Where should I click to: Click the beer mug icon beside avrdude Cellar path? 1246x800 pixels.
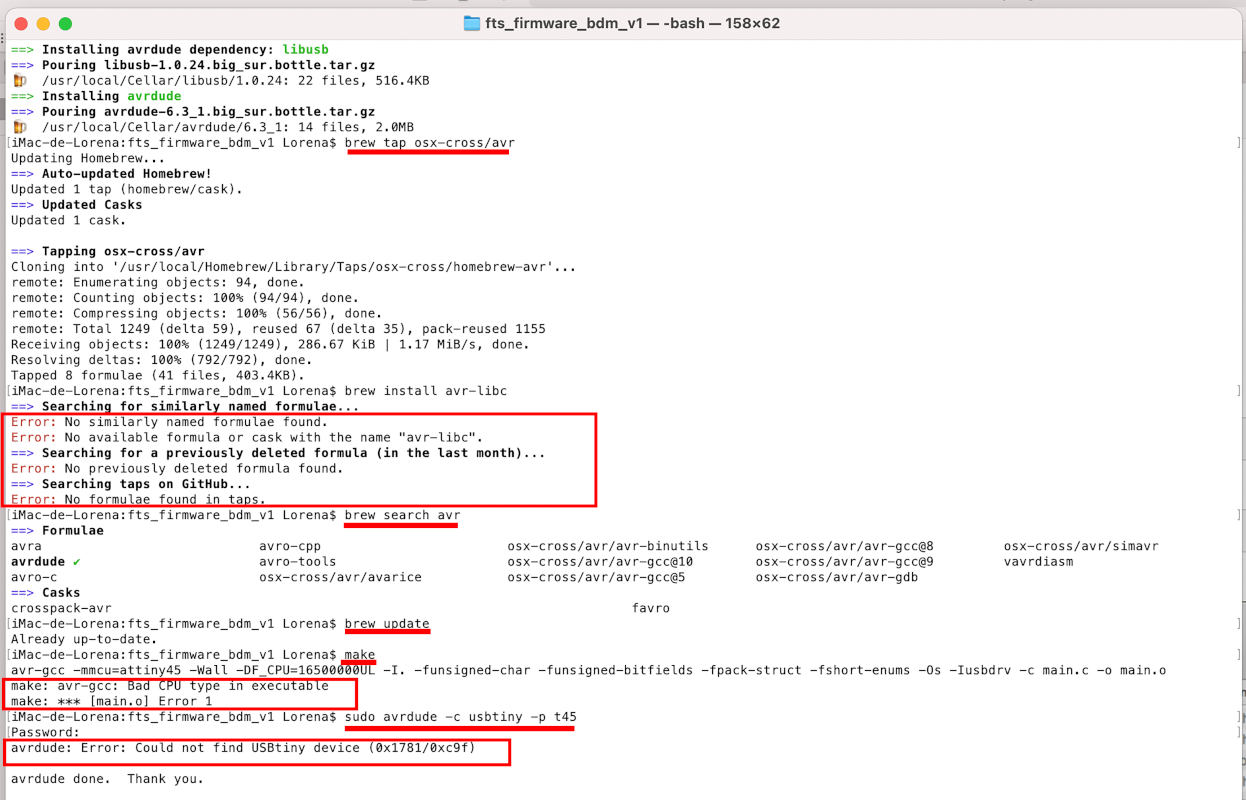19,127
